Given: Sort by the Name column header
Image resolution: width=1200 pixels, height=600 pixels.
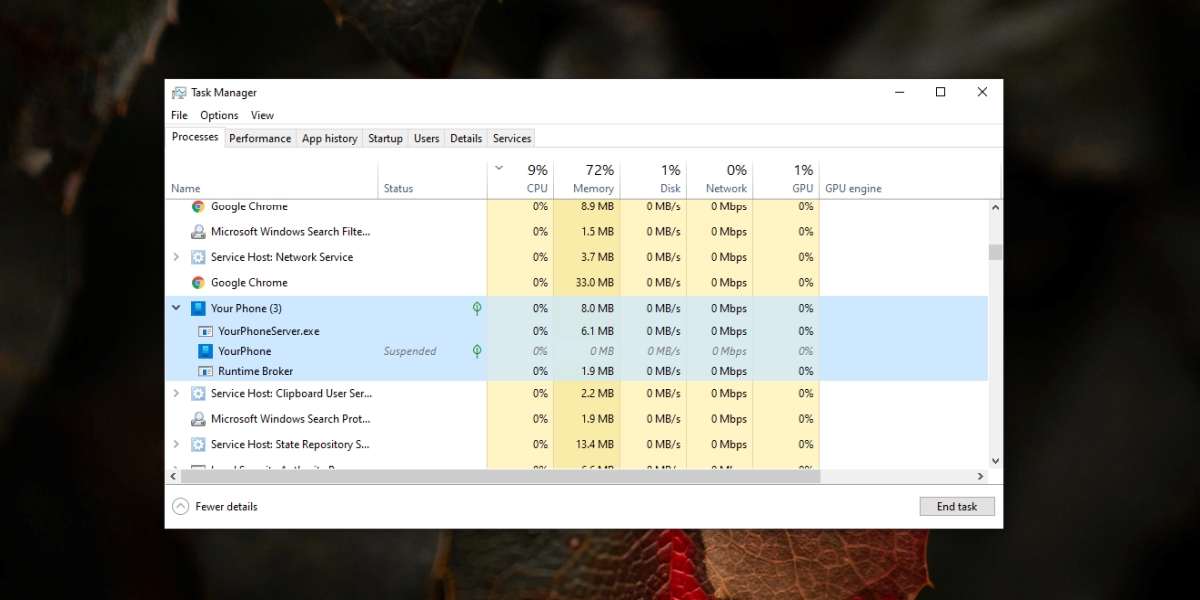Looking at the screenshot, I should pyautogui.click(x=272, y=178).
